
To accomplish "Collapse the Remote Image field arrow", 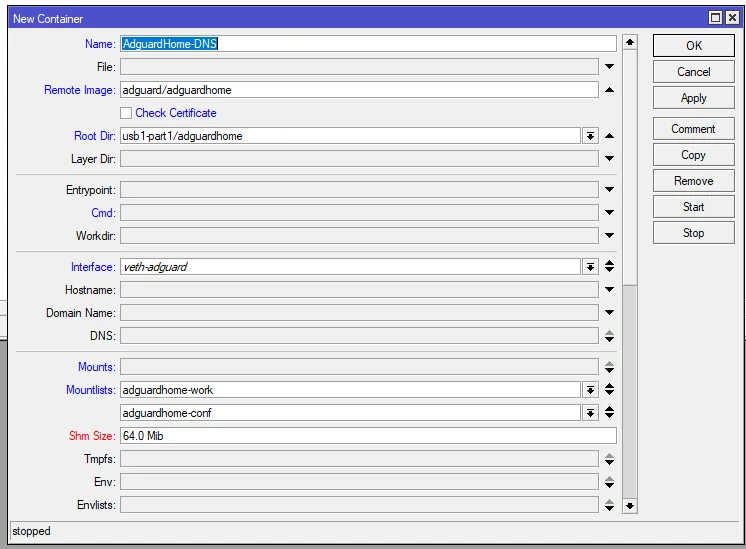I will tap(609, 90).
